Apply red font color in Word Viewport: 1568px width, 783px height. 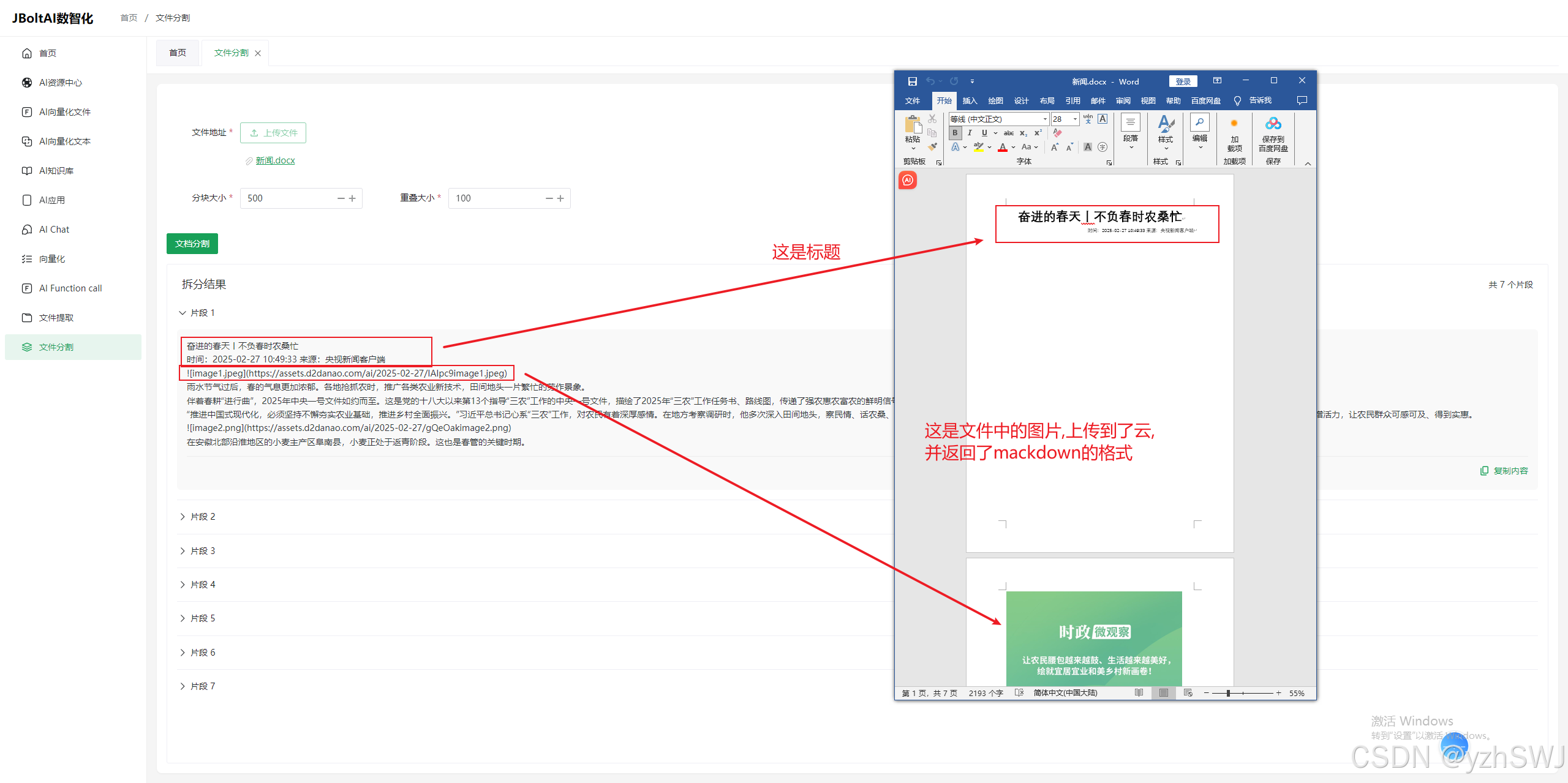point(1003,148)
